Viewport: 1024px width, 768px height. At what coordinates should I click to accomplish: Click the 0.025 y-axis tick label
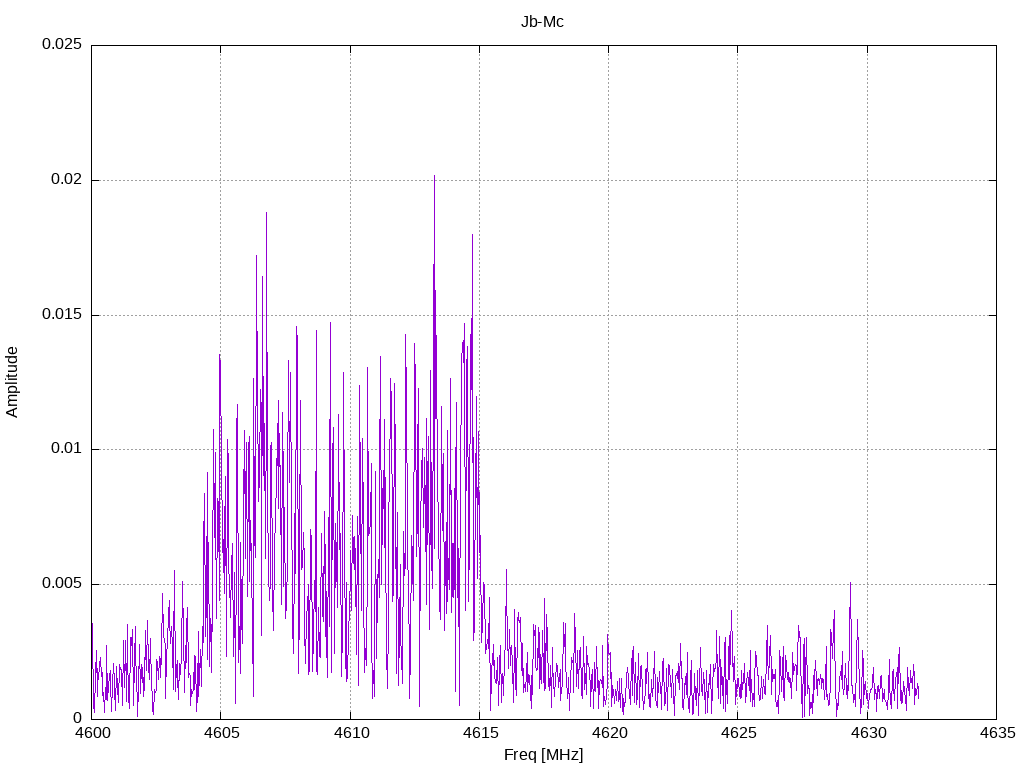(x=61, y=45)
